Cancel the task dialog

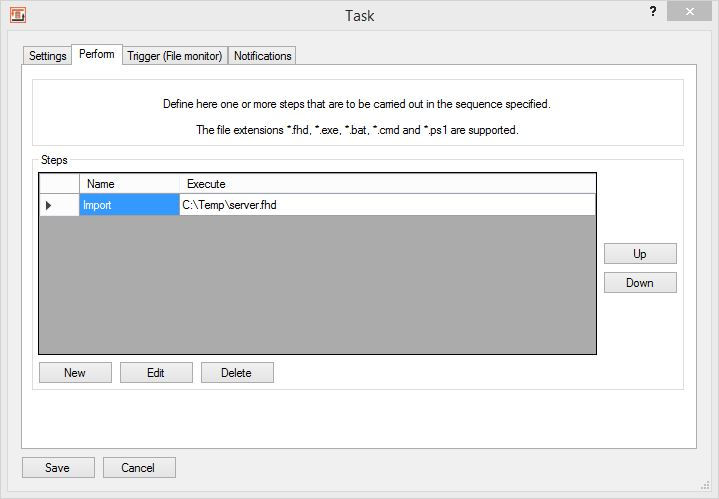(138, 468)
